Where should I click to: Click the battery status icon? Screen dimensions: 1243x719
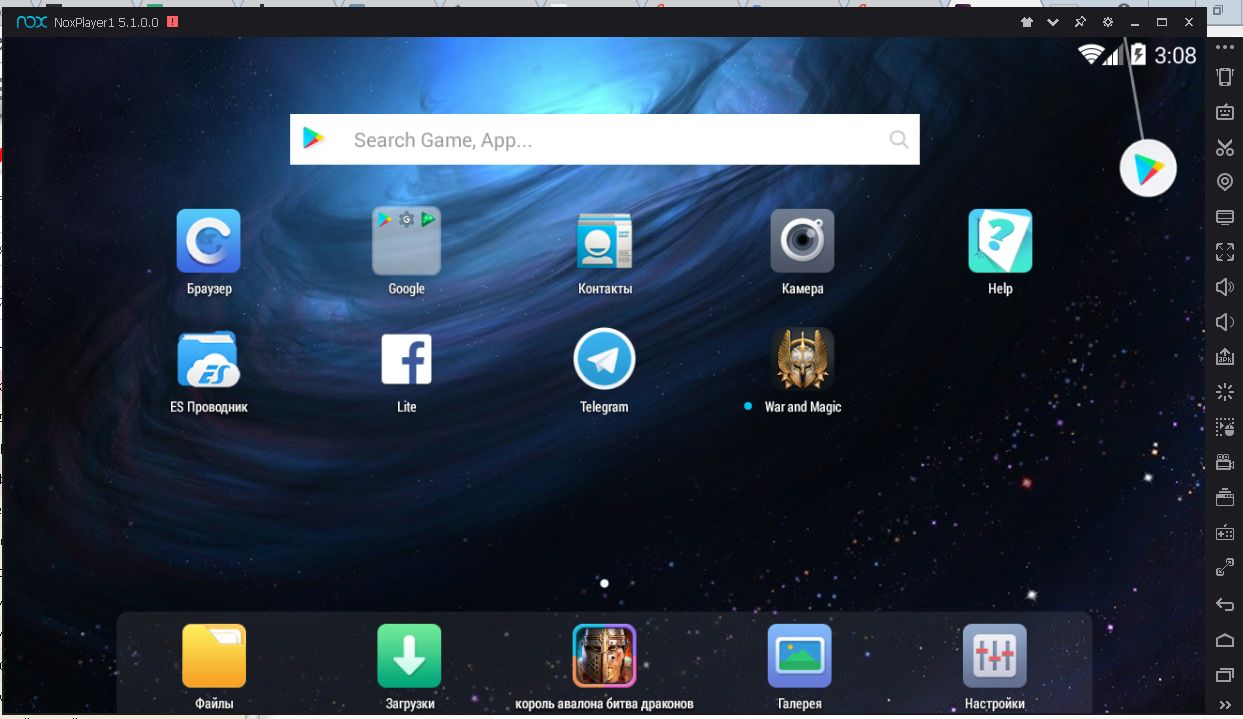coord(1138,55)
